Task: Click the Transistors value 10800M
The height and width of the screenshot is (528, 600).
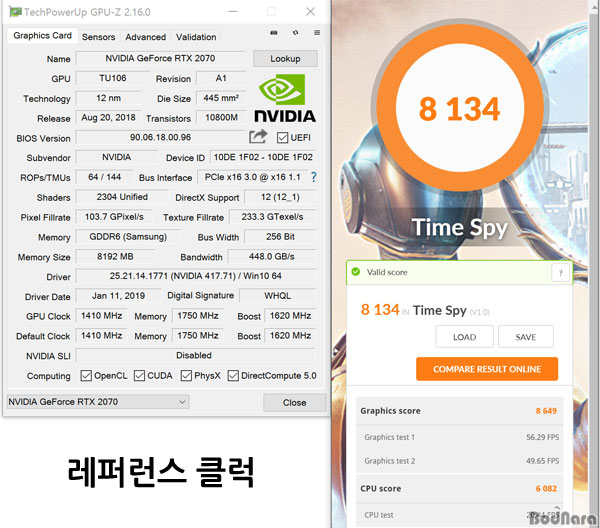Action: (221, 117)
